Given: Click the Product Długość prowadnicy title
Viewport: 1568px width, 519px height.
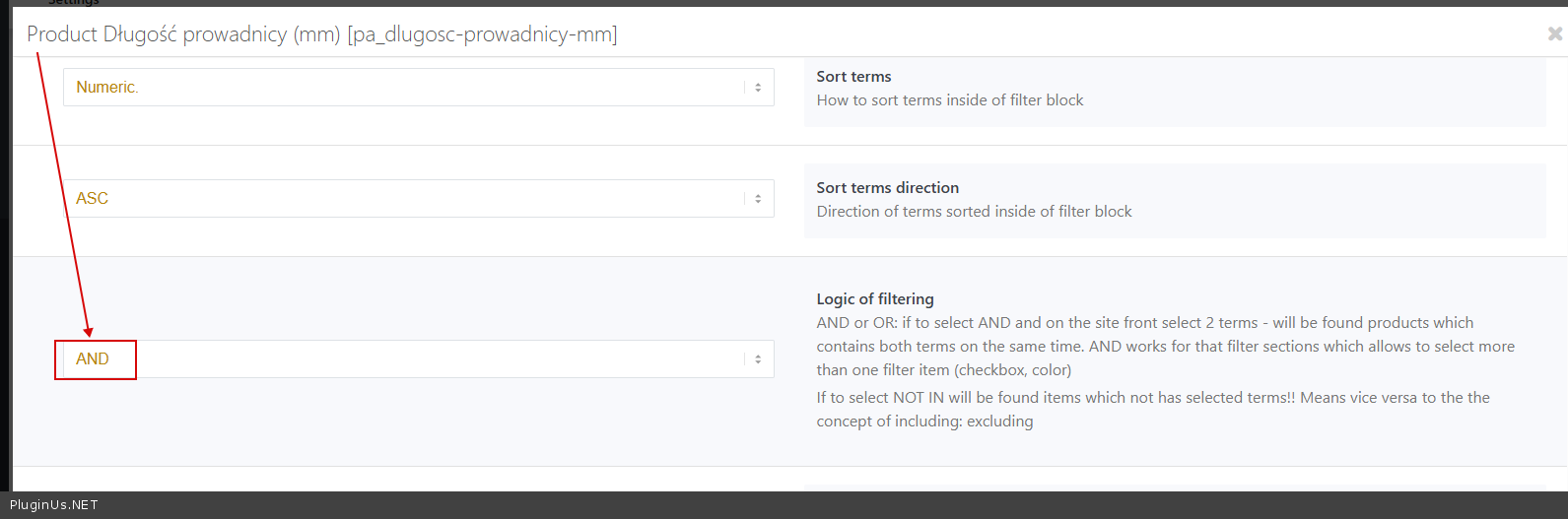Looking at the screenshot, I should 183,34.
